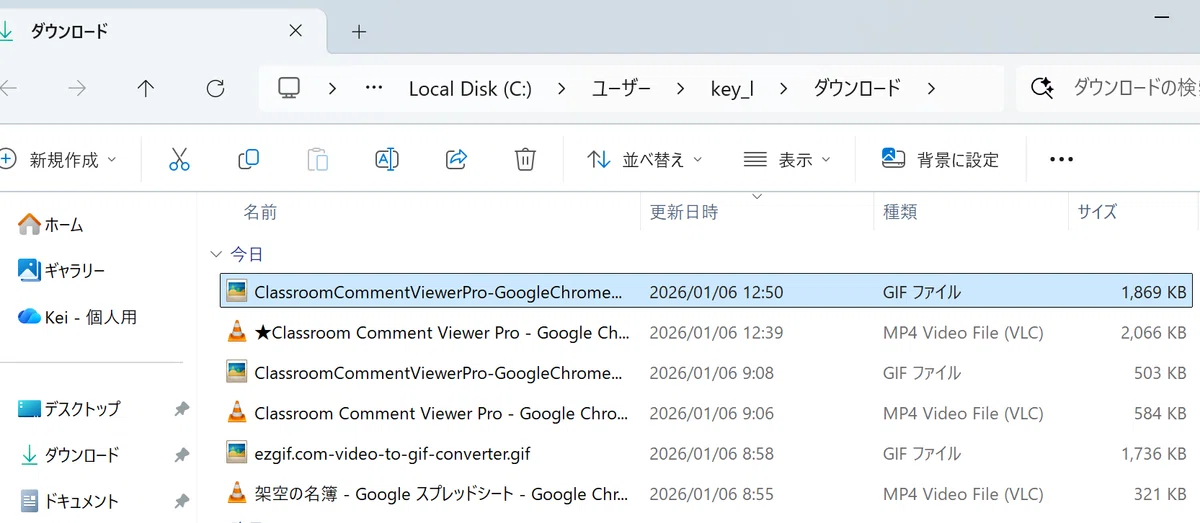Click GIF icon of the 12:50 ClassroomCommentViewerPro file
Image resolution: width=1200 pixels, height=523 pixels.
[x=237, y=292]
